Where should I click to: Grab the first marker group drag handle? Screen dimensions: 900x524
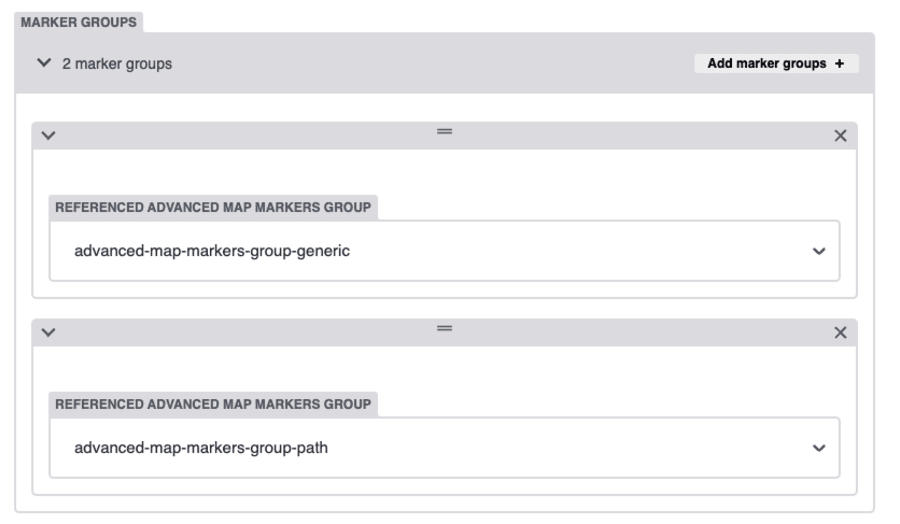point(444,131)
